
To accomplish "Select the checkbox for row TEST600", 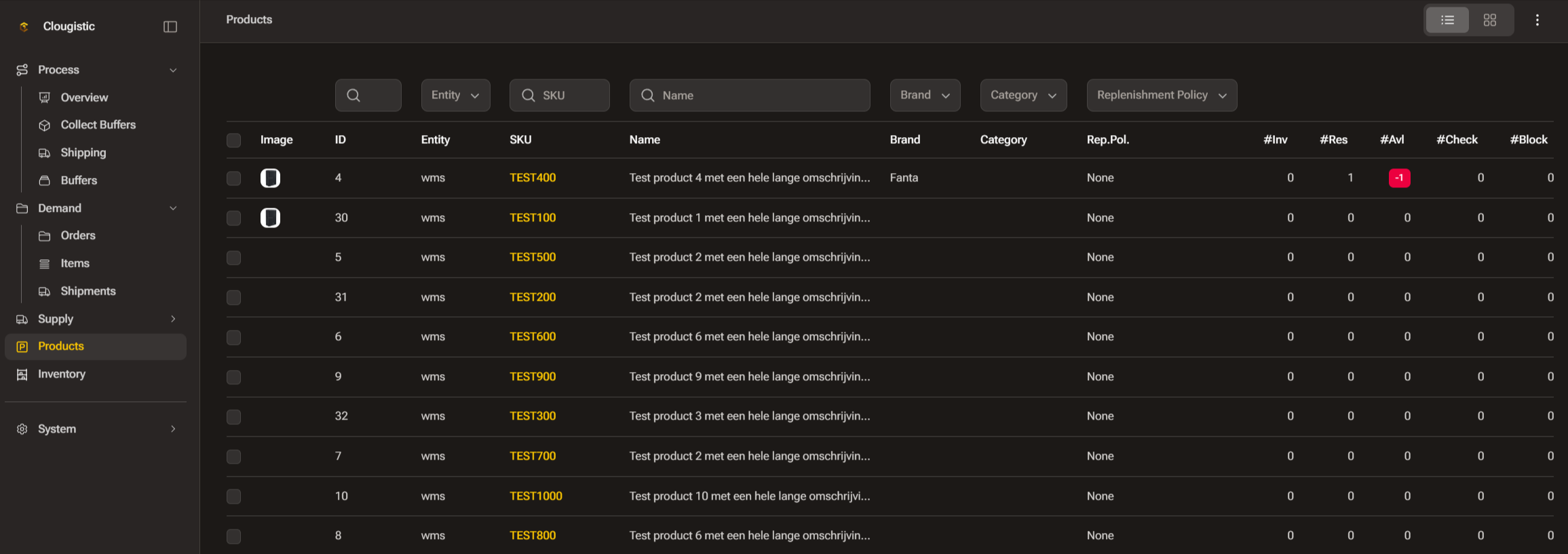I will [233, 337].
